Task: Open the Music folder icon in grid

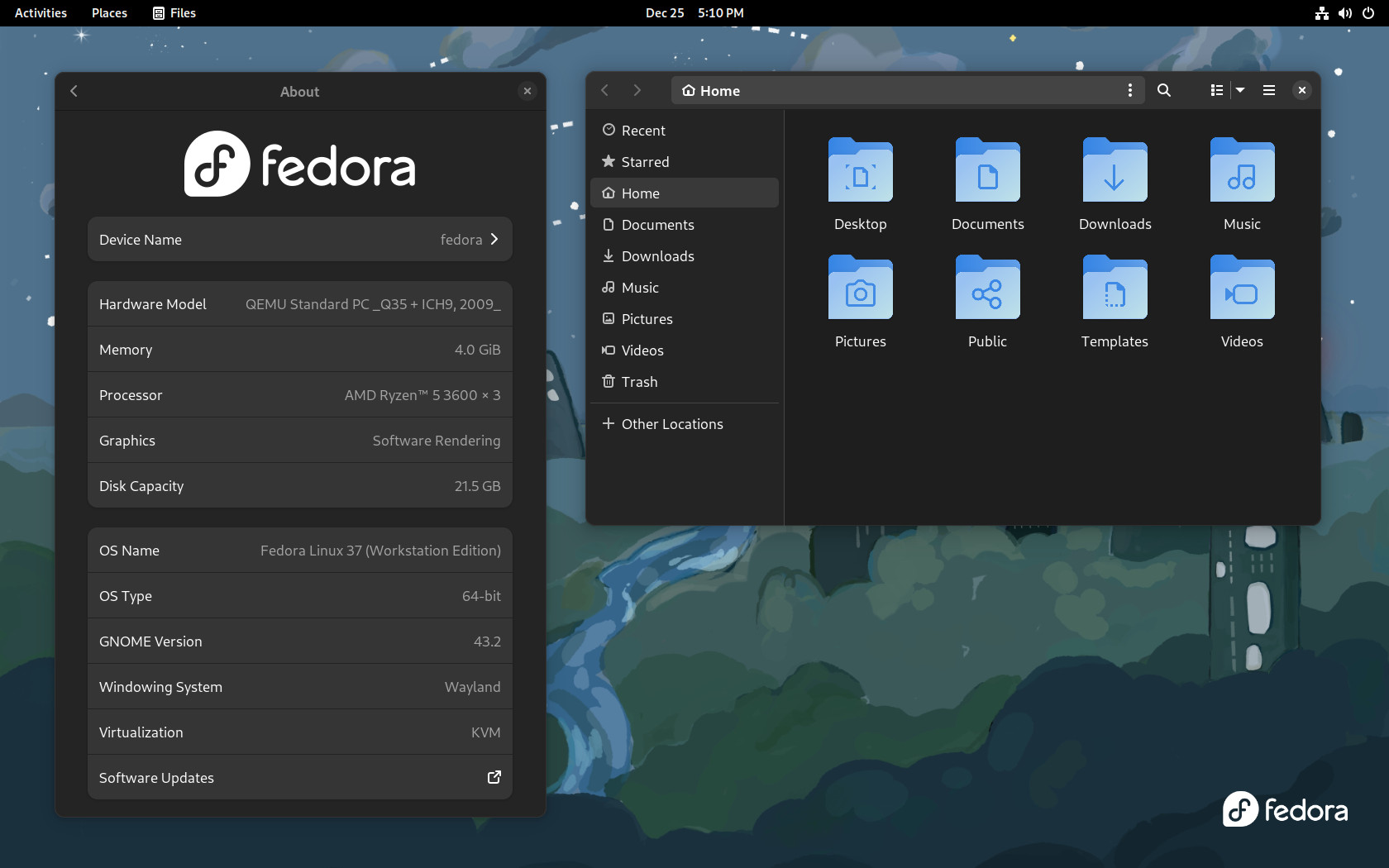Action: 1242,170
